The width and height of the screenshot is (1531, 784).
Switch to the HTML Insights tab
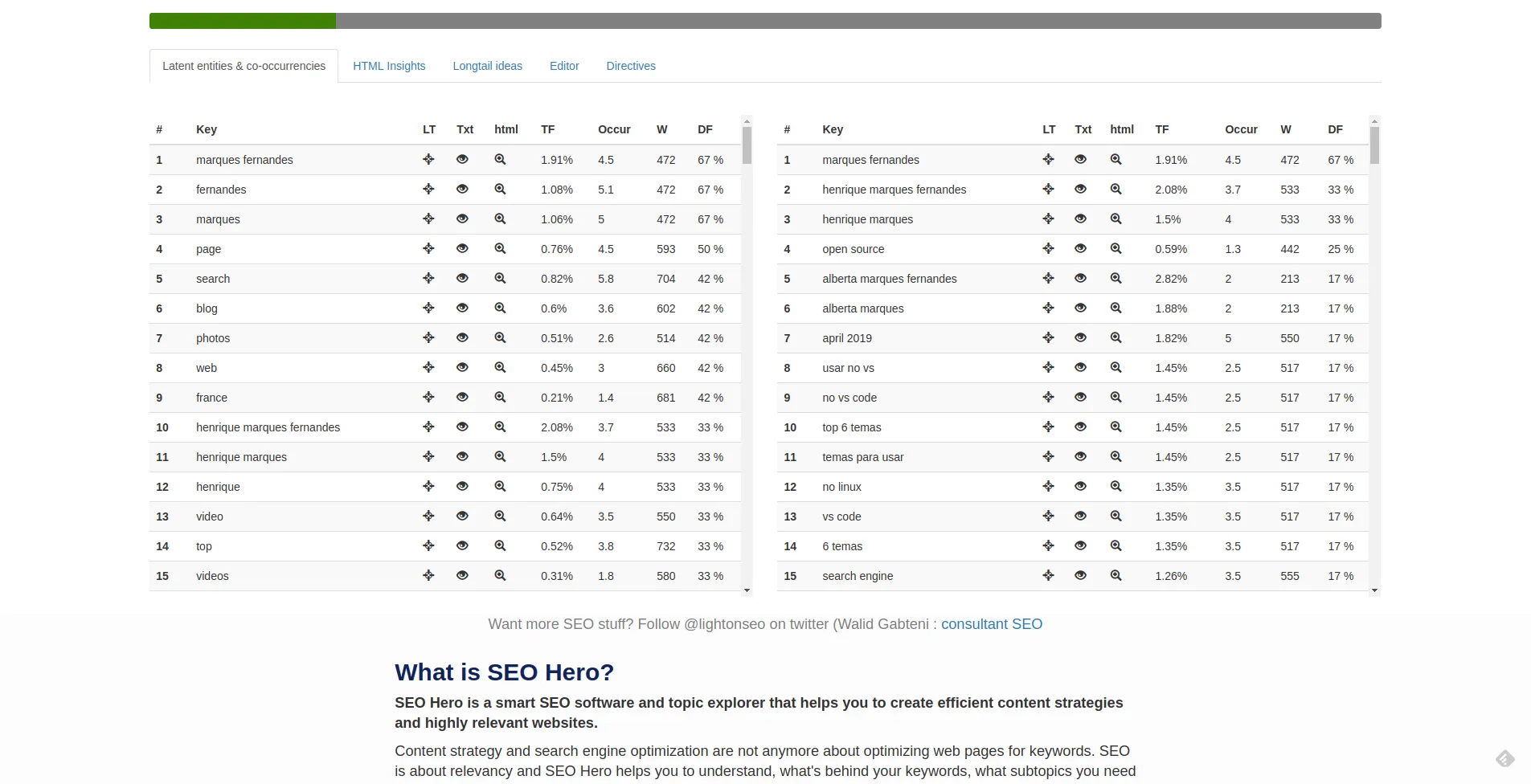[389, 66]
